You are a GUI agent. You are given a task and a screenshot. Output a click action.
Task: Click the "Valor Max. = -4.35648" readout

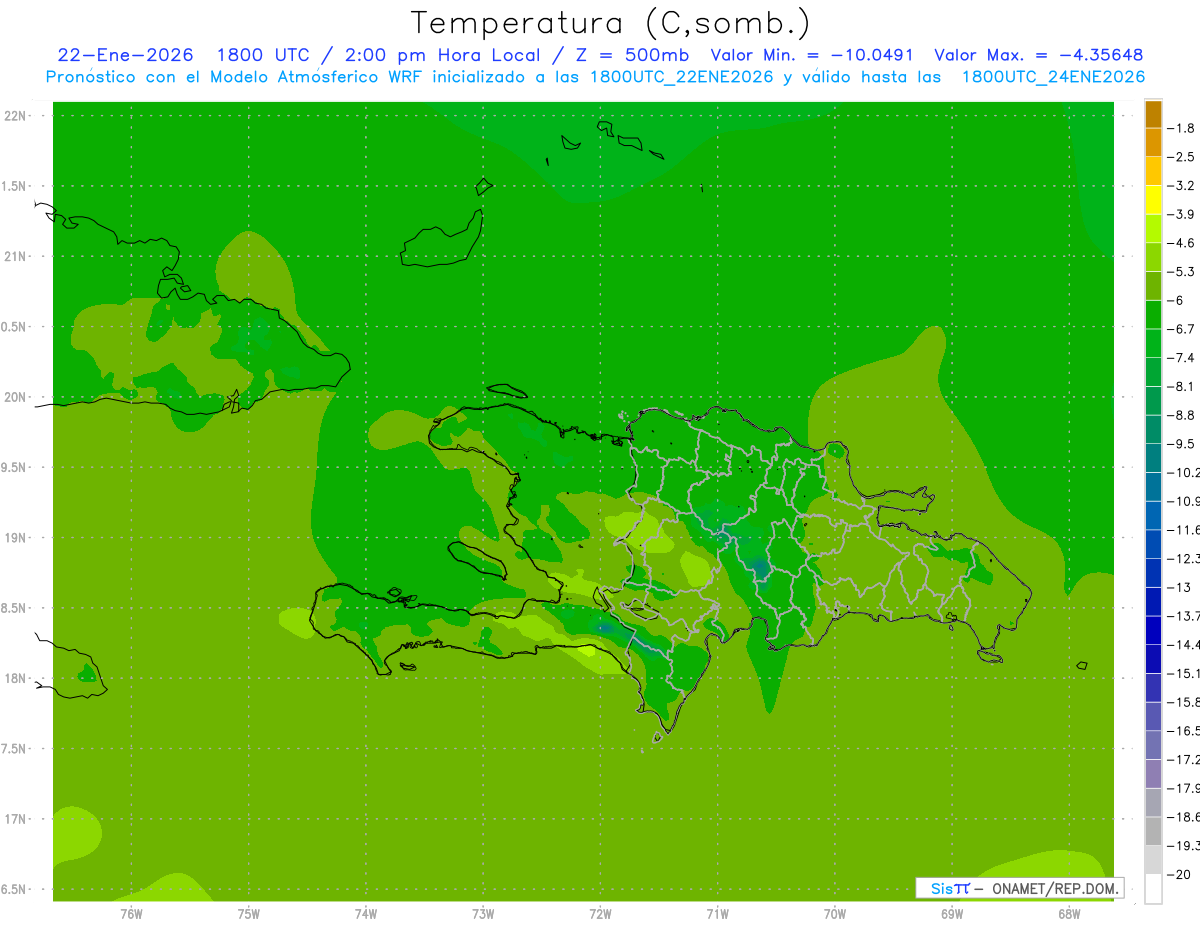point(1038,55)
